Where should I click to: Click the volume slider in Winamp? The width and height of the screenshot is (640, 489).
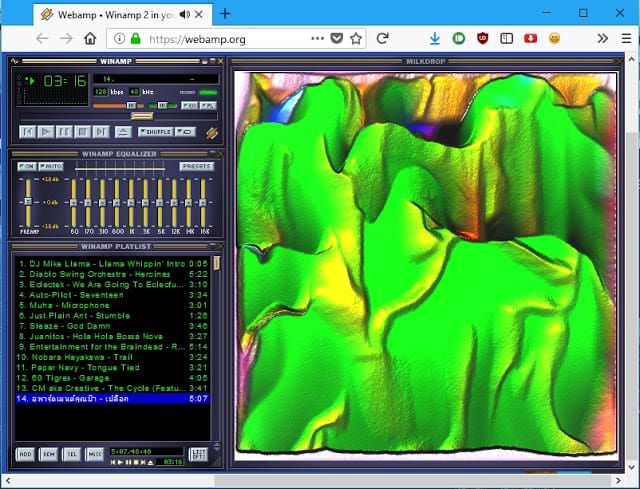(118, 106)
